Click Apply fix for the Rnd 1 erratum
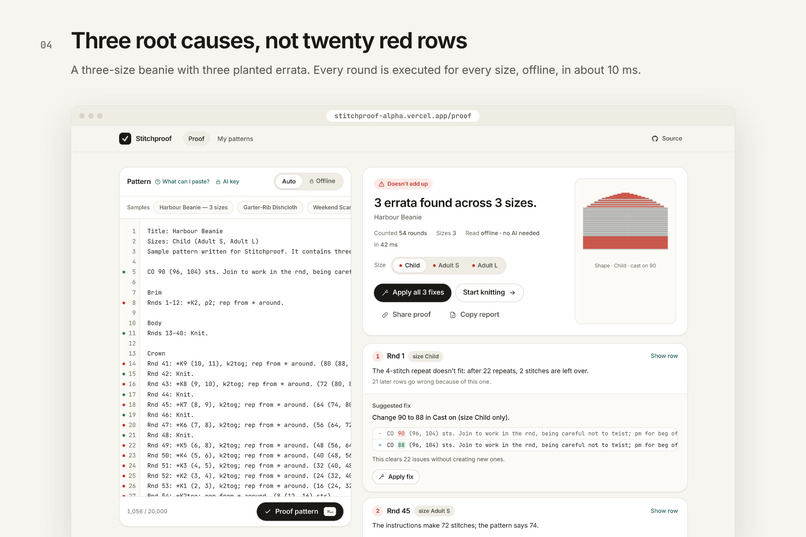Screen dimensions: 806x537 tap(395, 477)
